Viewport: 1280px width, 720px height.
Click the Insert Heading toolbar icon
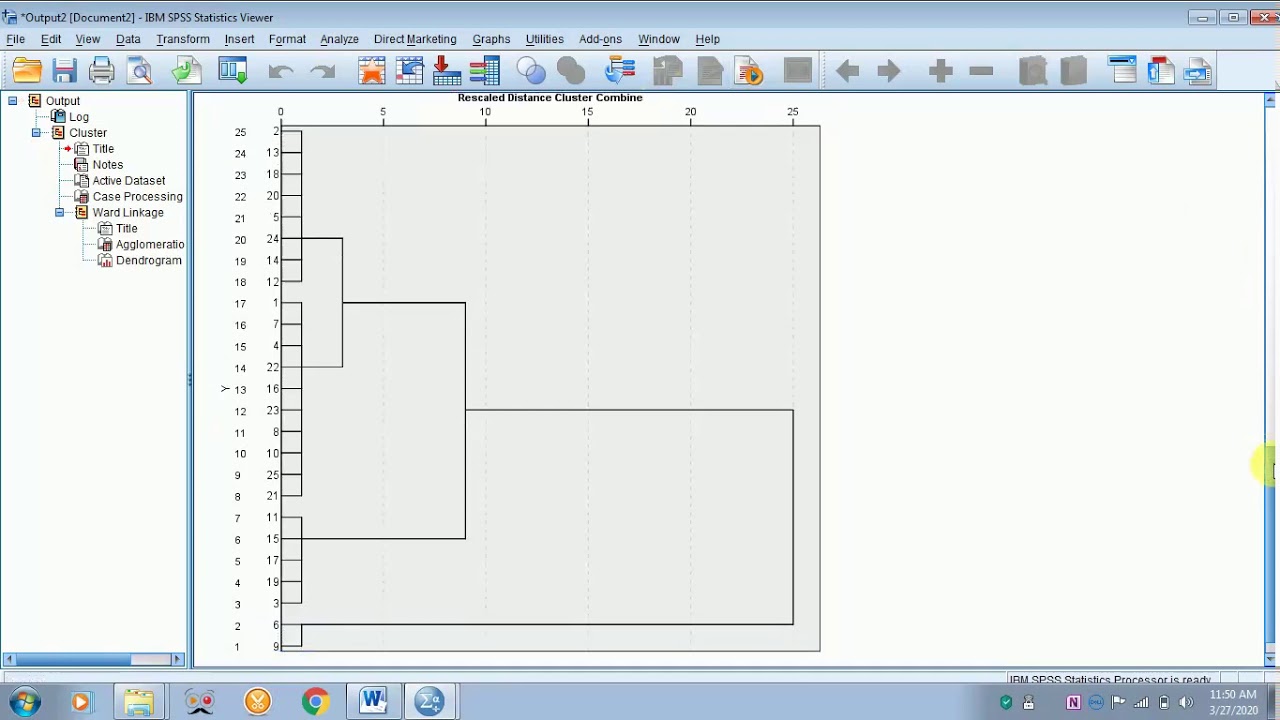tap(1122, 71)
